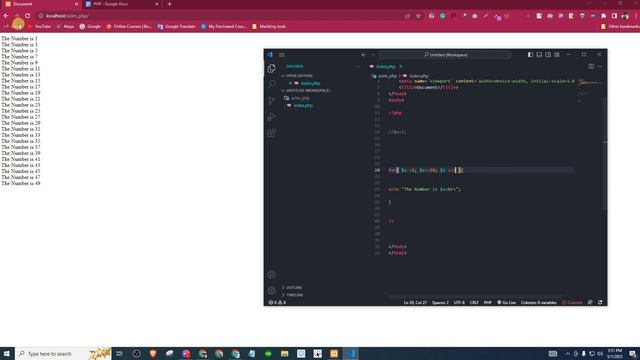Reload the localhost page

(28, 16)
